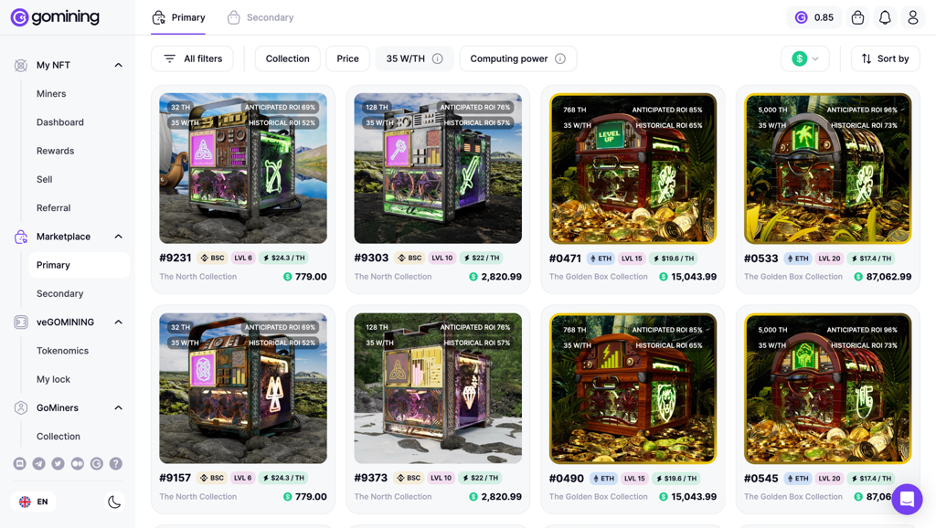Image resolution: width=936 pixels, height=528 pixels.
Task: Click info icon beside Computing power
Action: point(560,58)
